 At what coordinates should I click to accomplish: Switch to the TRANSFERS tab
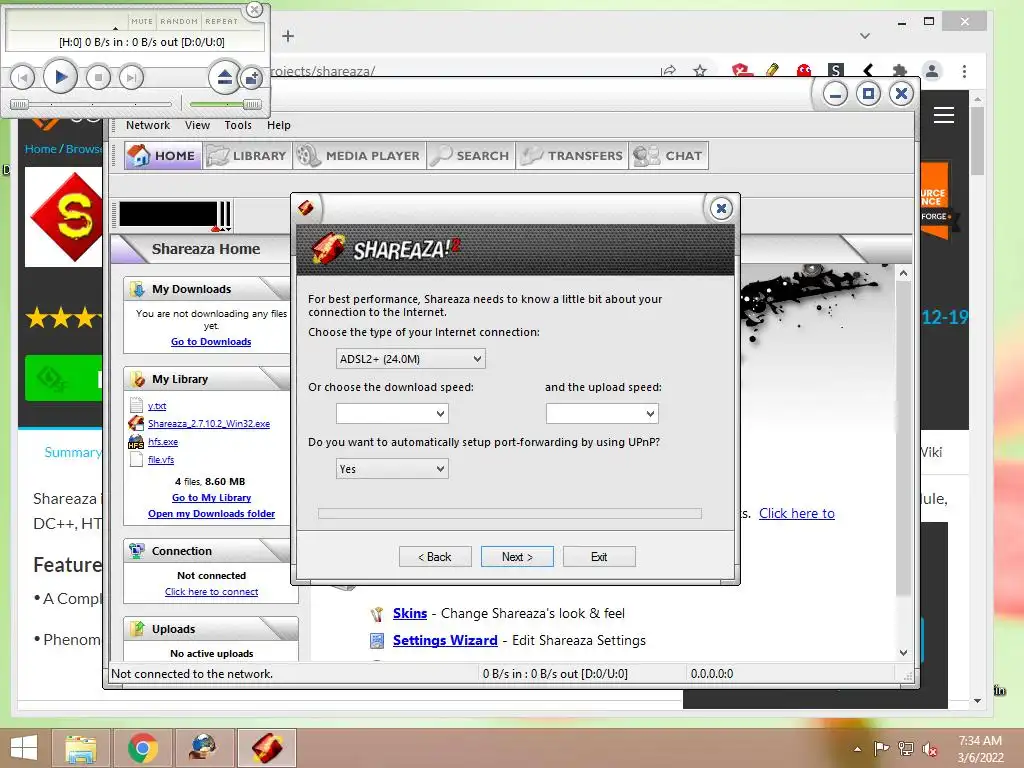(x=572, y=155)
